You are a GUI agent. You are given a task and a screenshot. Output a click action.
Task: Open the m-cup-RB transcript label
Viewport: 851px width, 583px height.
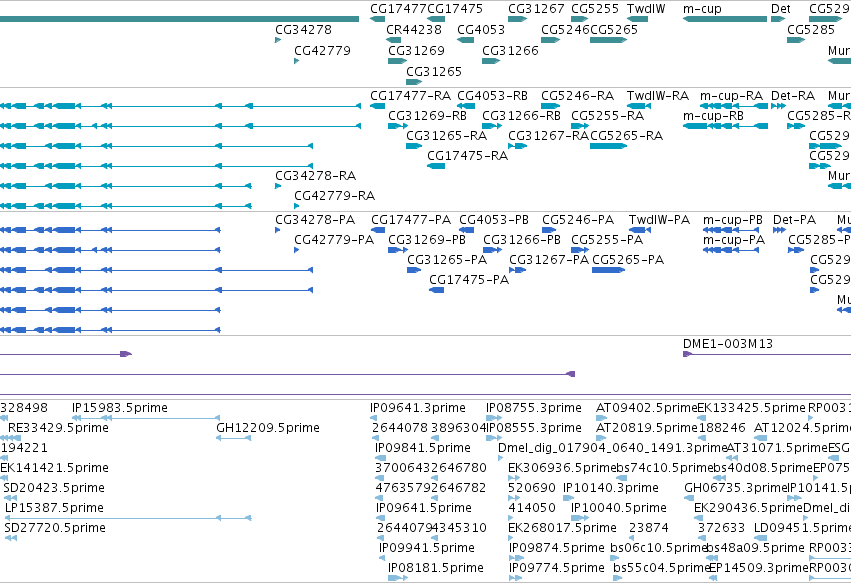[713, 116]
